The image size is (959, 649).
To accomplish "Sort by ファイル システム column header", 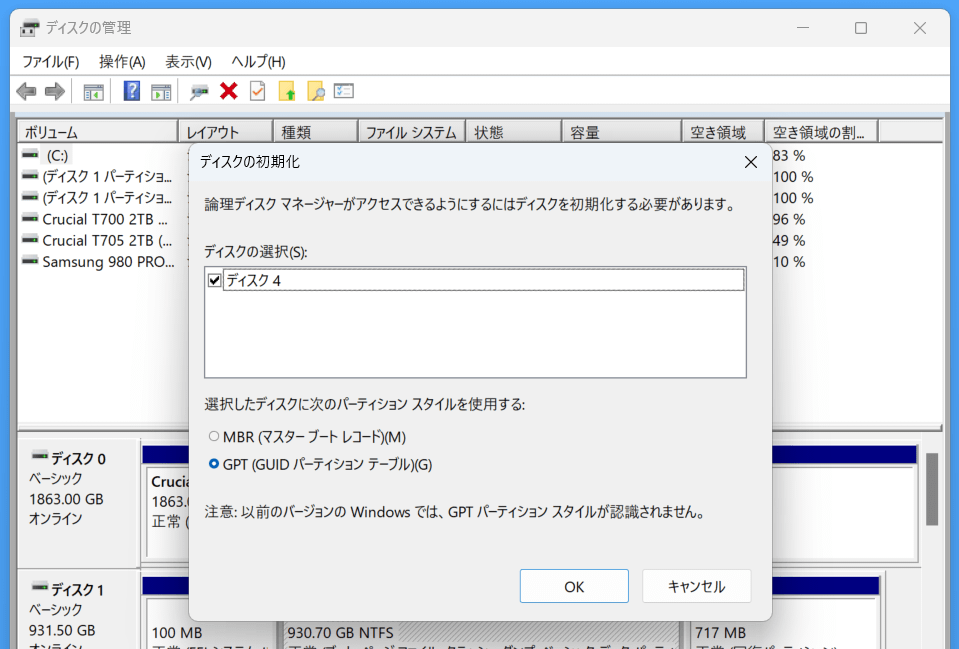I will (412, 132).
